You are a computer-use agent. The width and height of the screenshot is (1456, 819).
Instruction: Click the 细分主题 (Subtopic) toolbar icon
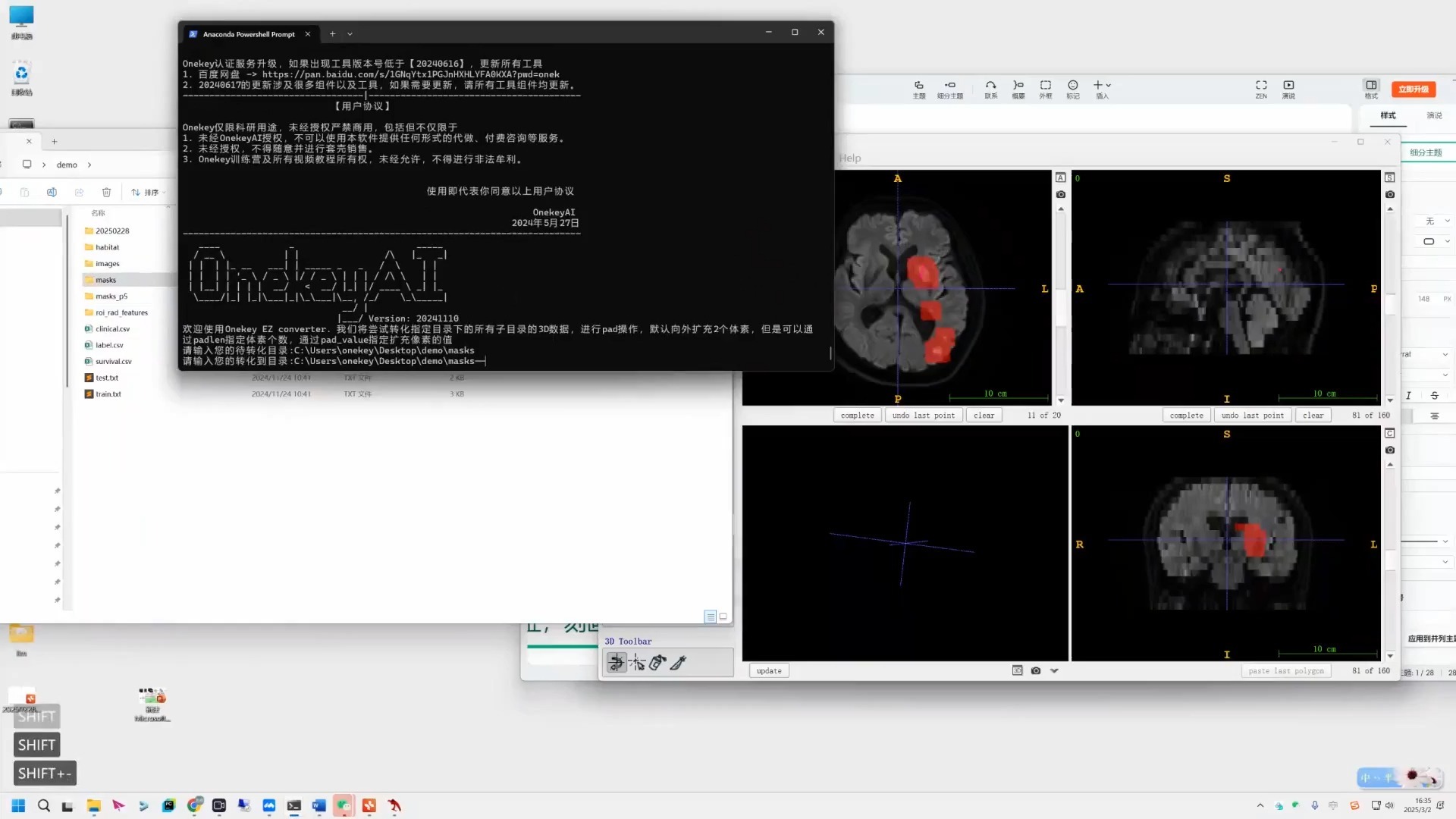pyautogui.click(x=949, y=89)
